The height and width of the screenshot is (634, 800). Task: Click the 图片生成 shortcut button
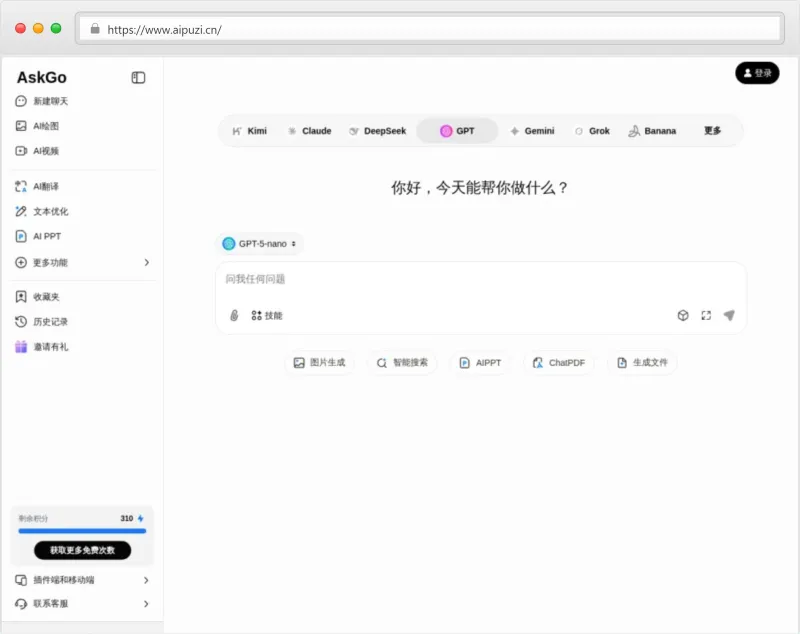tap(319, 363)
